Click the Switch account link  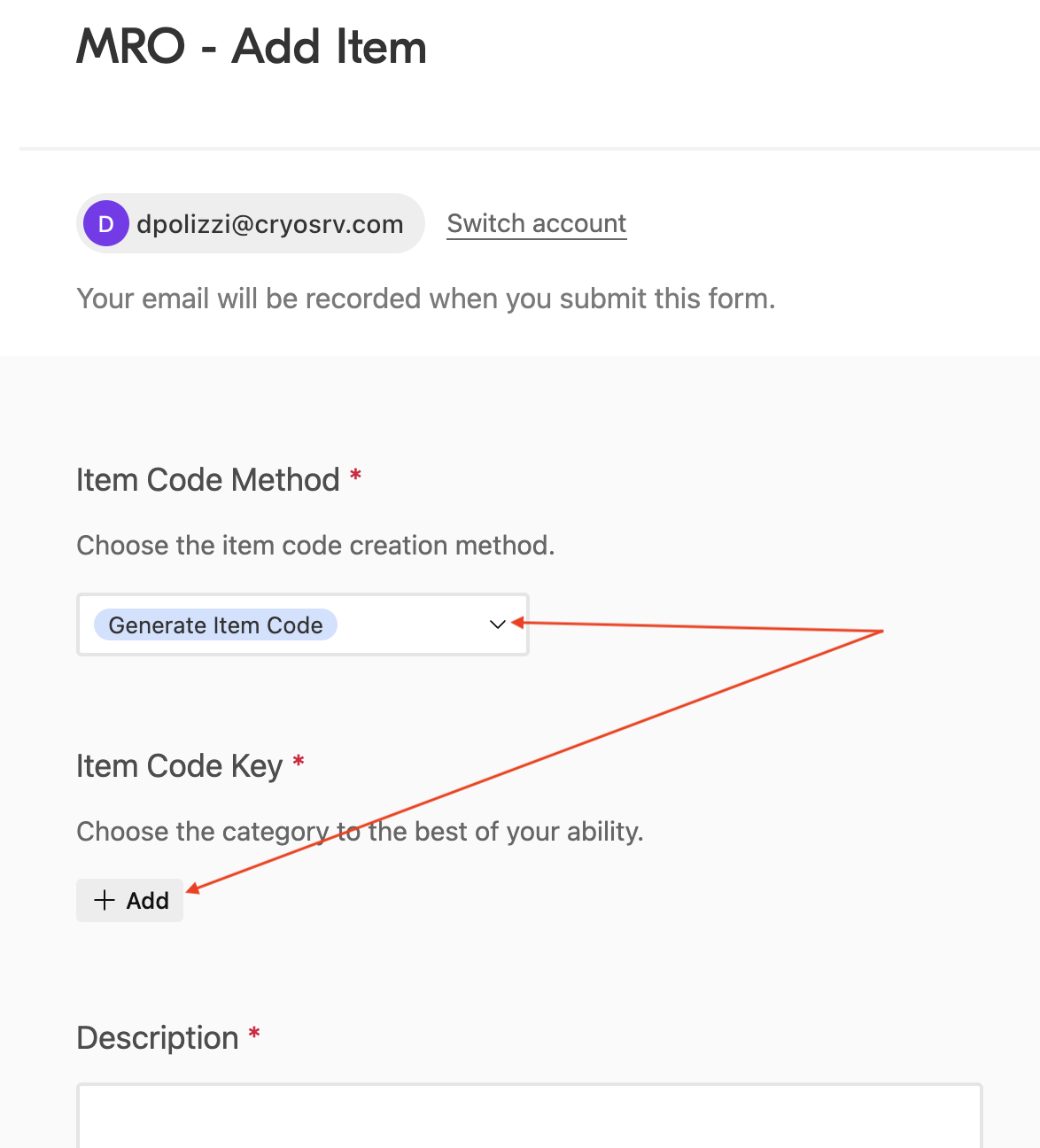(536, 223)
